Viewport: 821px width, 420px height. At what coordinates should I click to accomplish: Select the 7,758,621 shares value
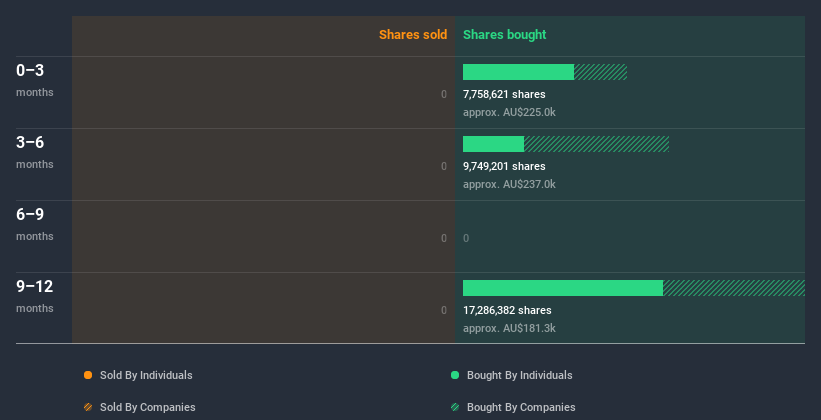[504, 94]
